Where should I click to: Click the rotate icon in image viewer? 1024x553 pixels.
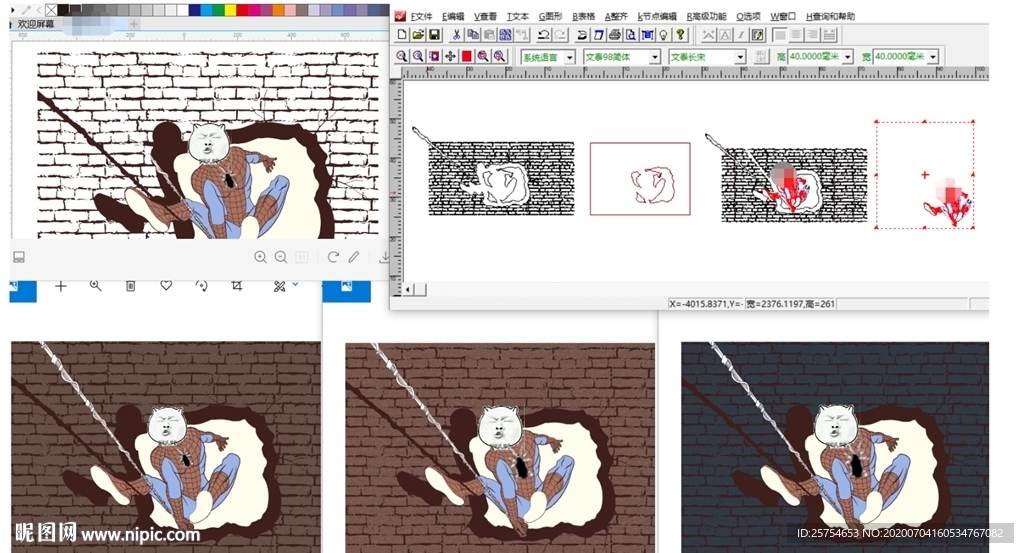point(333,257)
